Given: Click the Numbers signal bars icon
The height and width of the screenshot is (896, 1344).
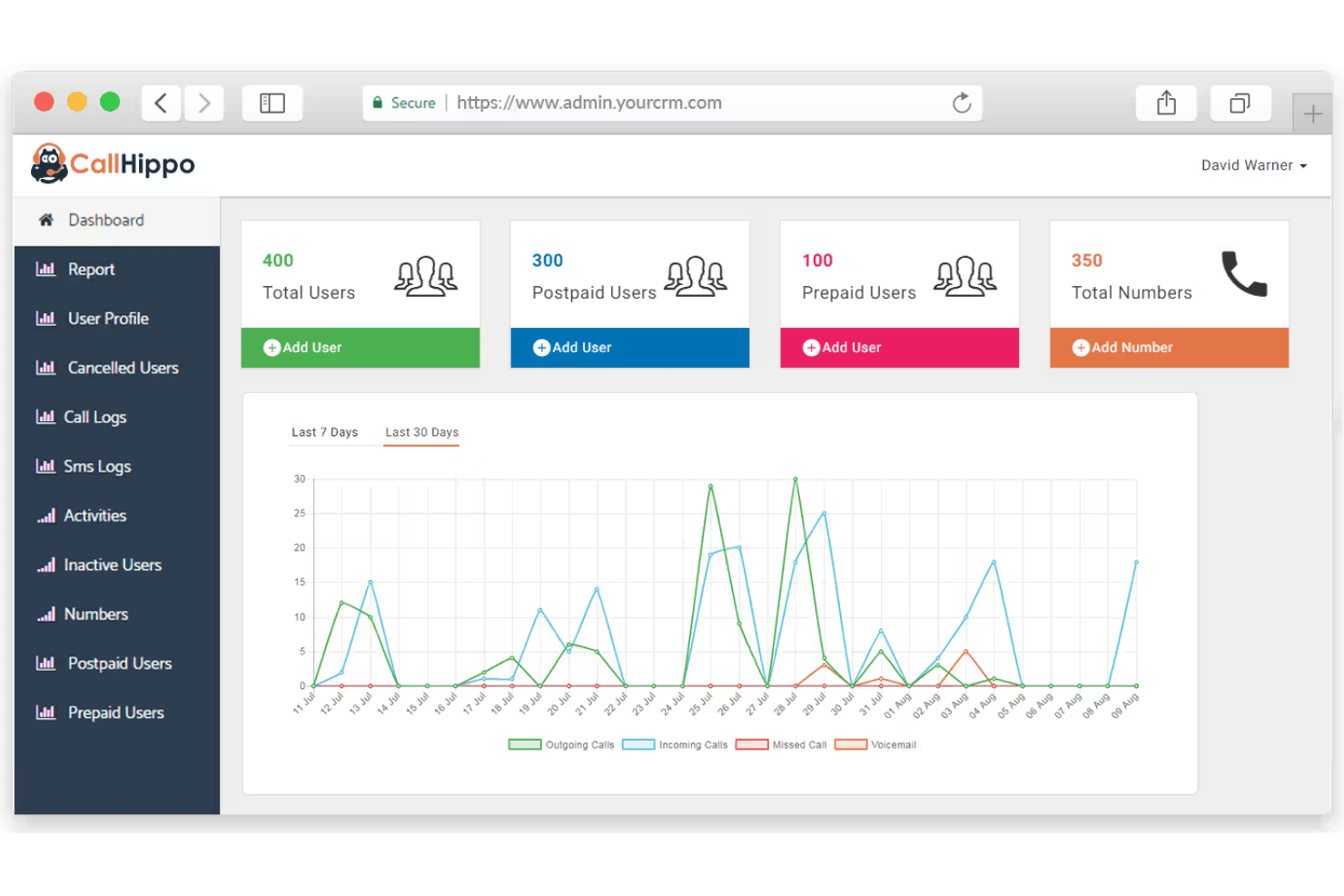Looking at the screenshot, I should pos(46,614).
